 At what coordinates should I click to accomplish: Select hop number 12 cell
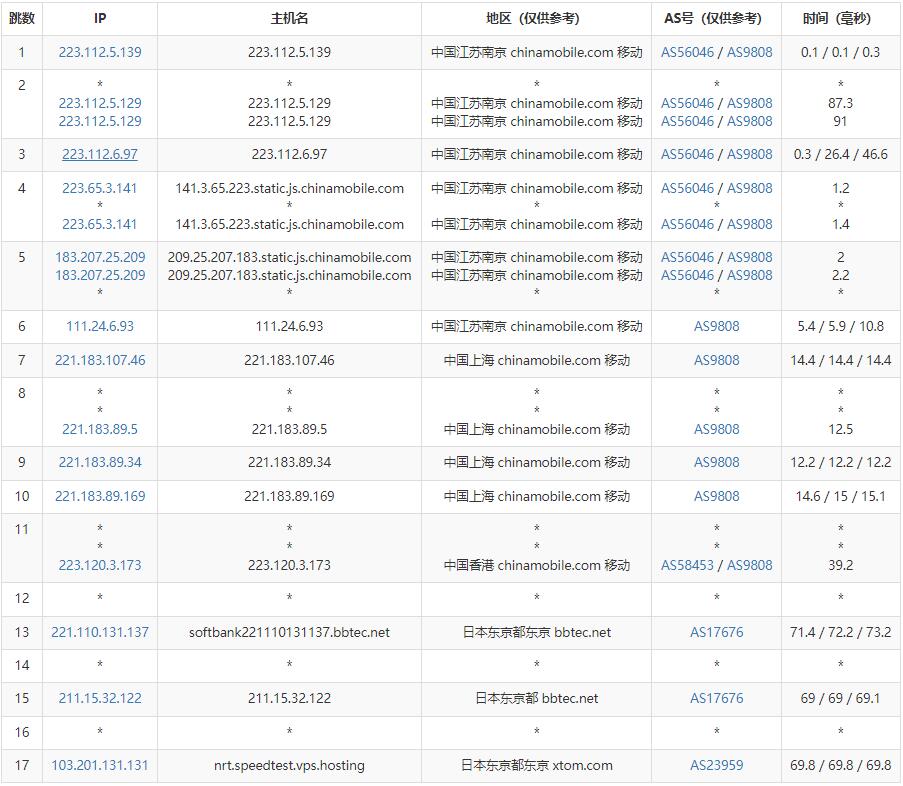click(x=22, y=598)
